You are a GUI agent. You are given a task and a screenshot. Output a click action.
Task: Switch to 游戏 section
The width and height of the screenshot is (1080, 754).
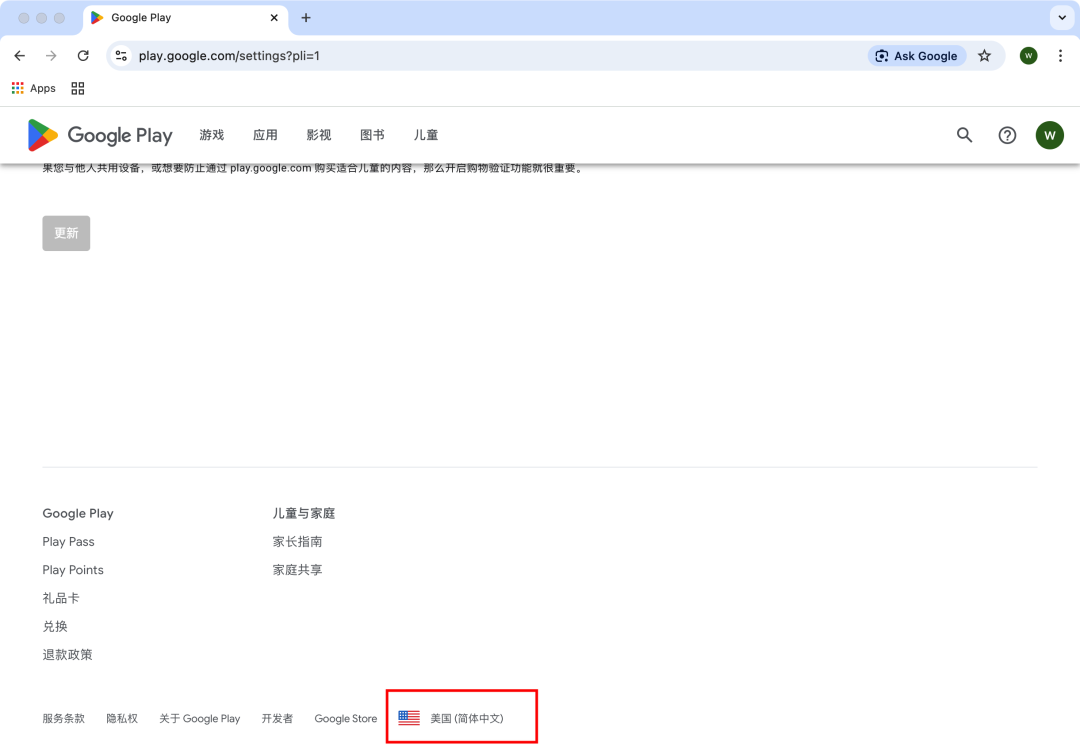pyautogui.click(x=211, y=135)
